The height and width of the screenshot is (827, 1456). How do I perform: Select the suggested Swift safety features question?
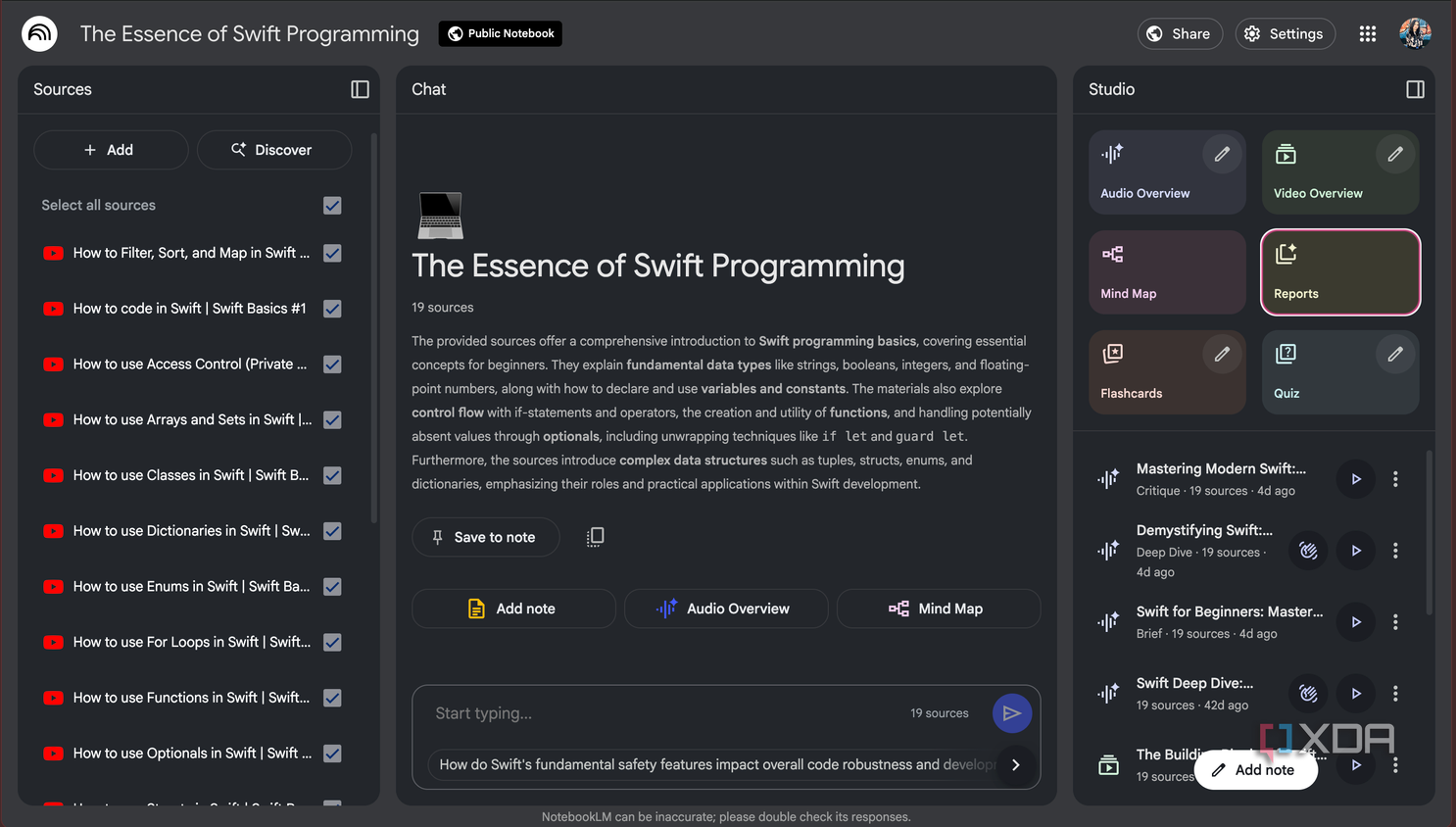point(714,765)
